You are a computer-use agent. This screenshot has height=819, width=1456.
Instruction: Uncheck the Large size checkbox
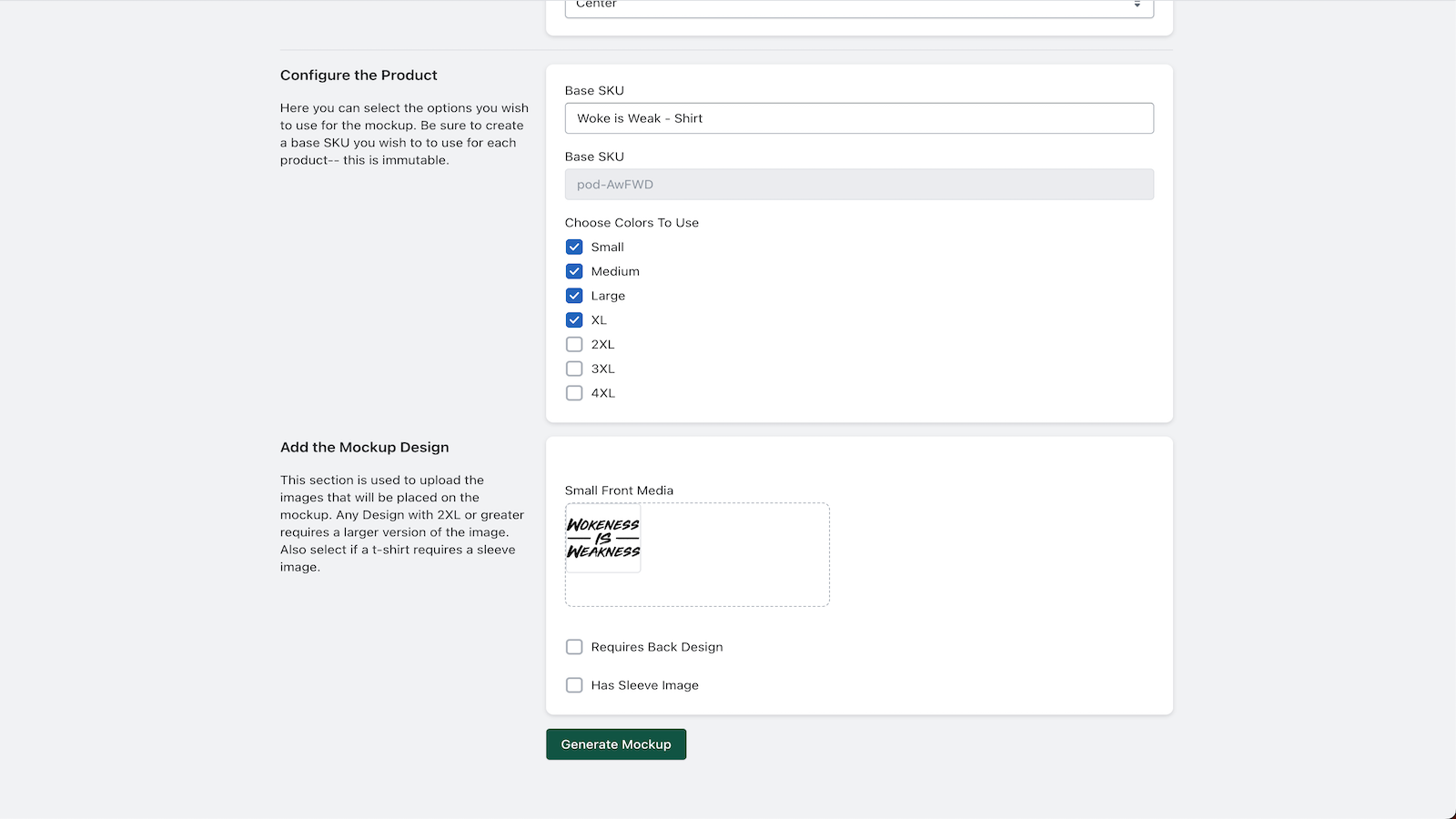574,296
